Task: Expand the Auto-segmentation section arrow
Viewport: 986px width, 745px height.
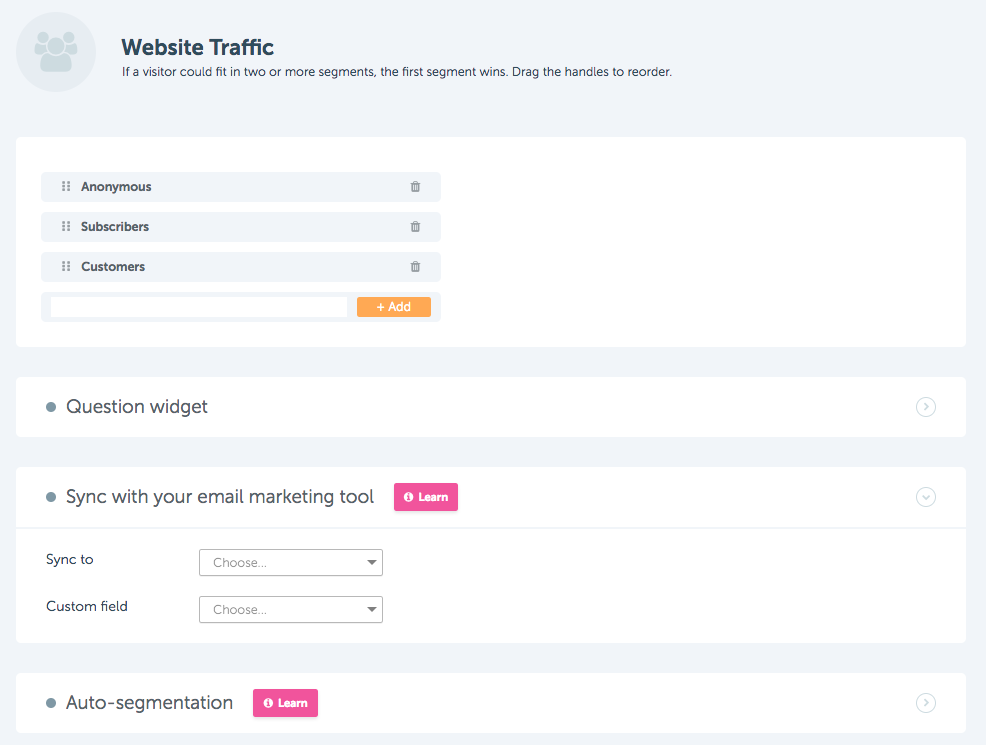Action: [926, 702]
